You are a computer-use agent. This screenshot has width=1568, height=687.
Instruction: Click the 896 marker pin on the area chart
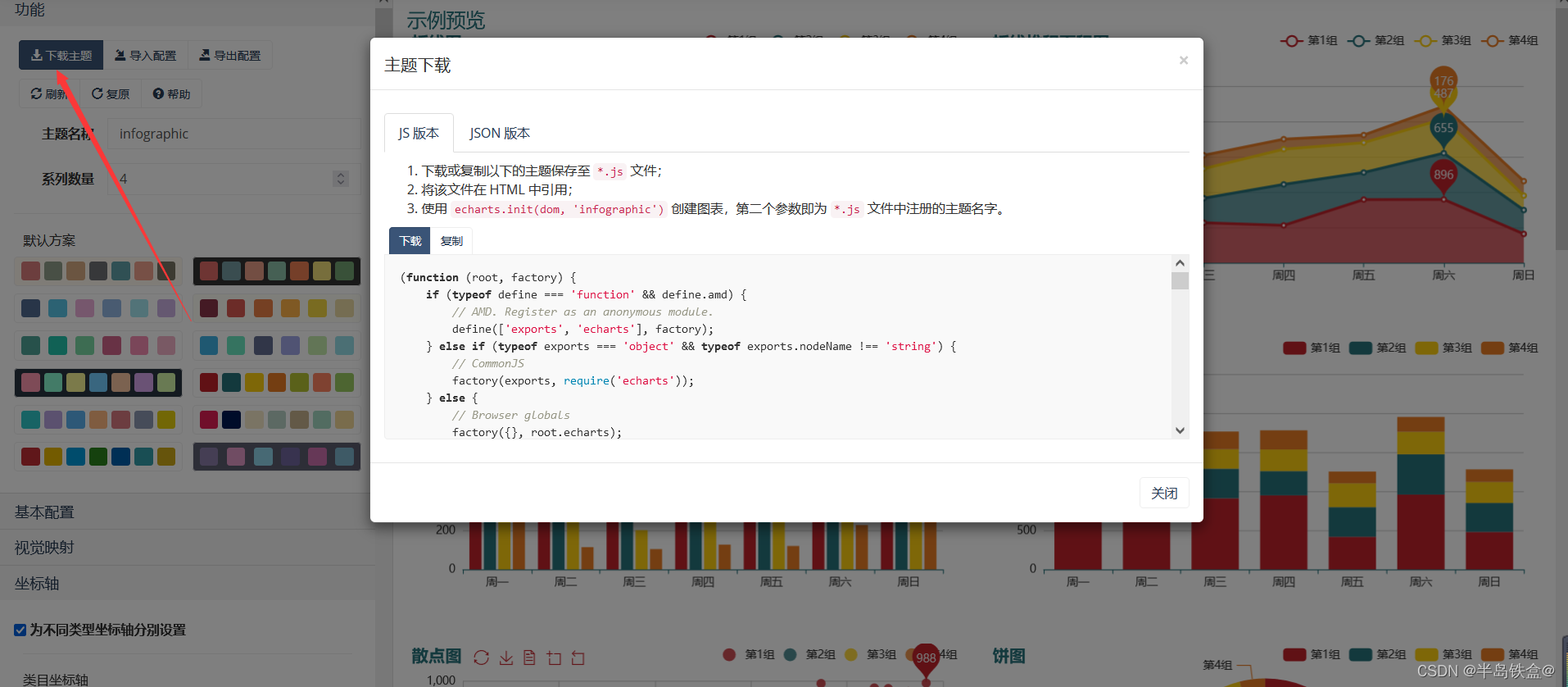click(1443, 176)
